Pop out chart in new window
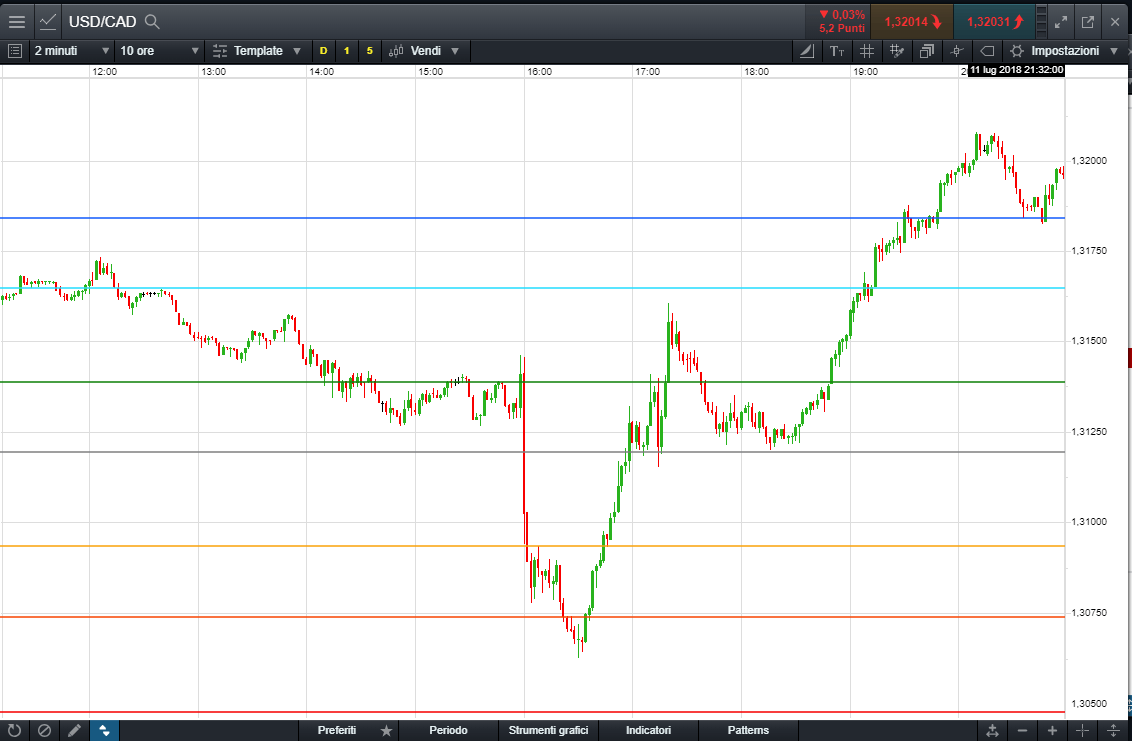 click(x=1088, y=22)
